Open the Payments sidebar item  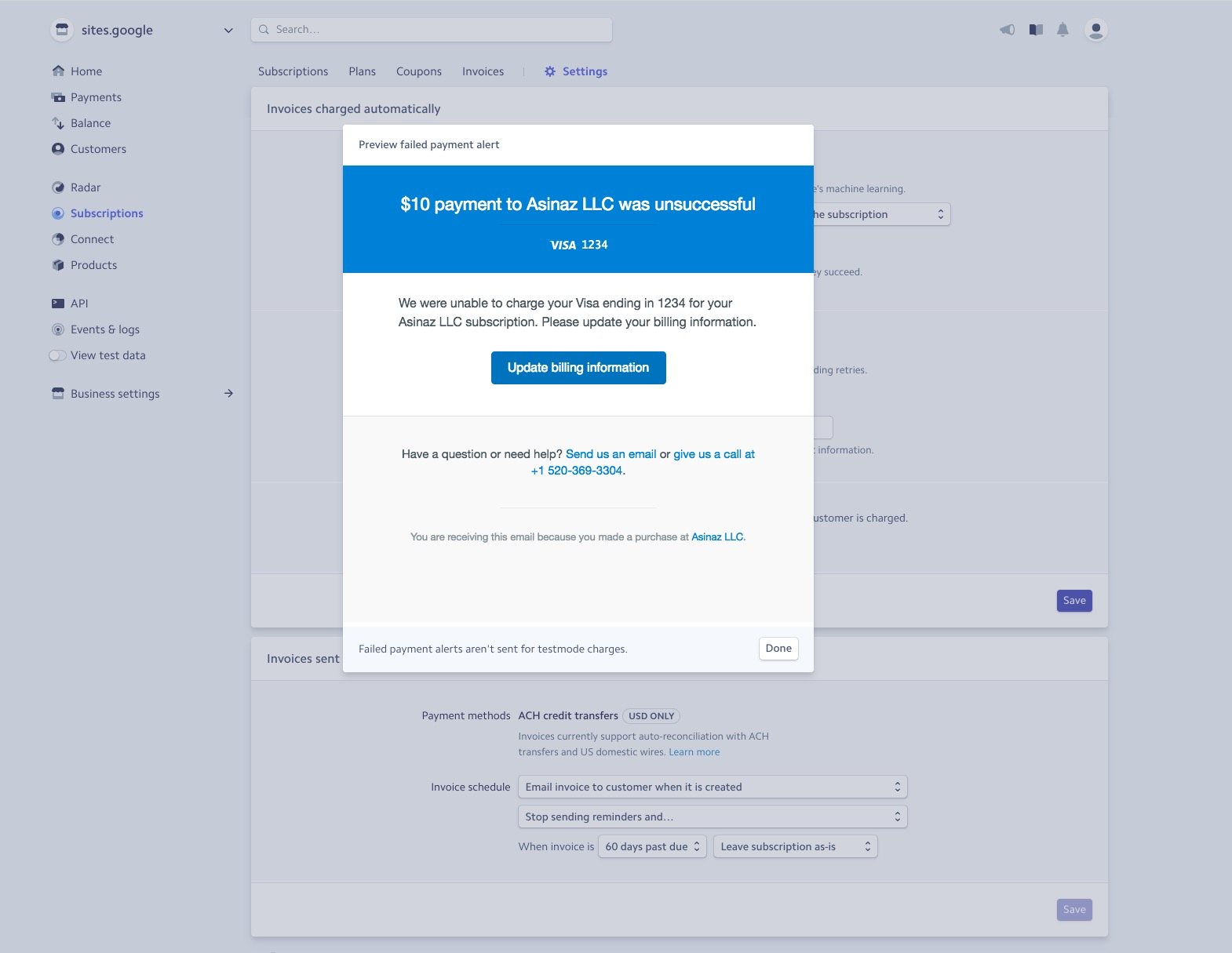(96, 97)
